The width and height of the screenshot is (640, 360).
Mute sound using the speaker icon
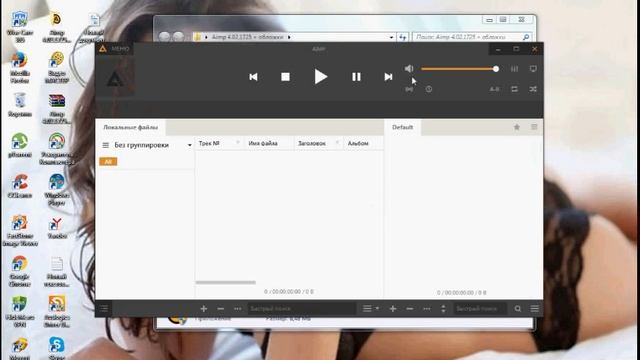pyautogui.click(x=409, y=69)
